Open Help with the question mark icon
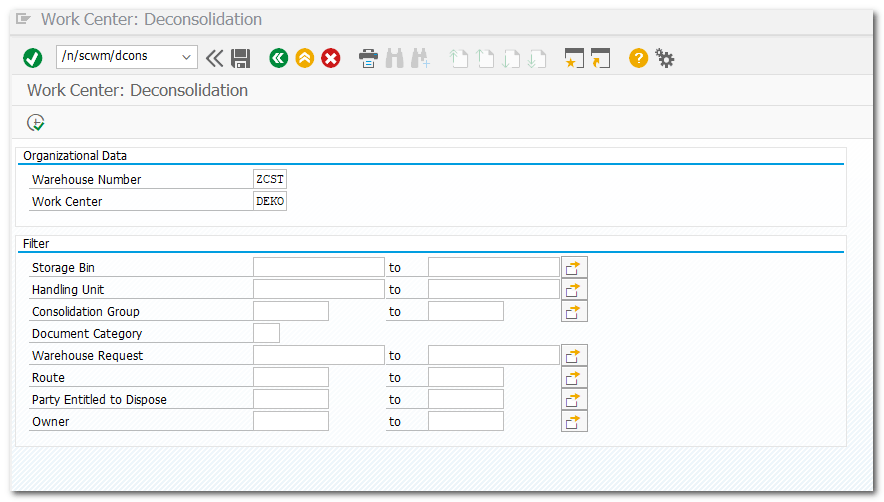This screenshot has height=502, width=884. click(638, 58)
